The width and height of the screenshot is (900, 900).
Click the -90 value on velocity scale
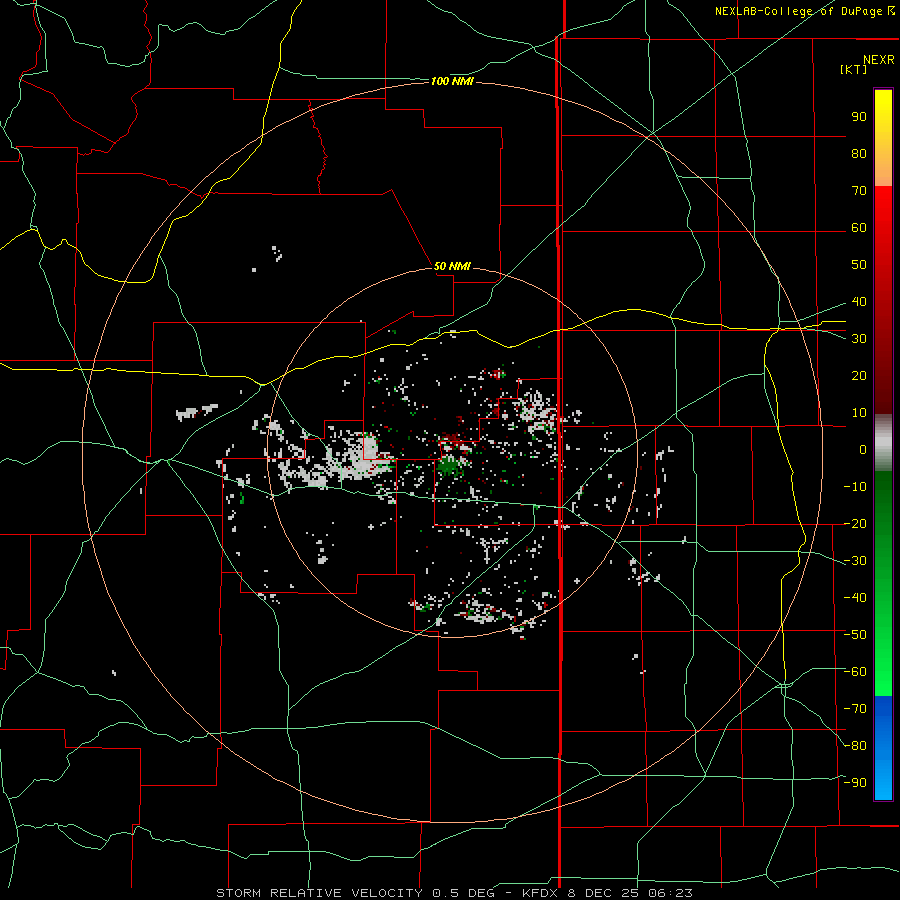855,783
